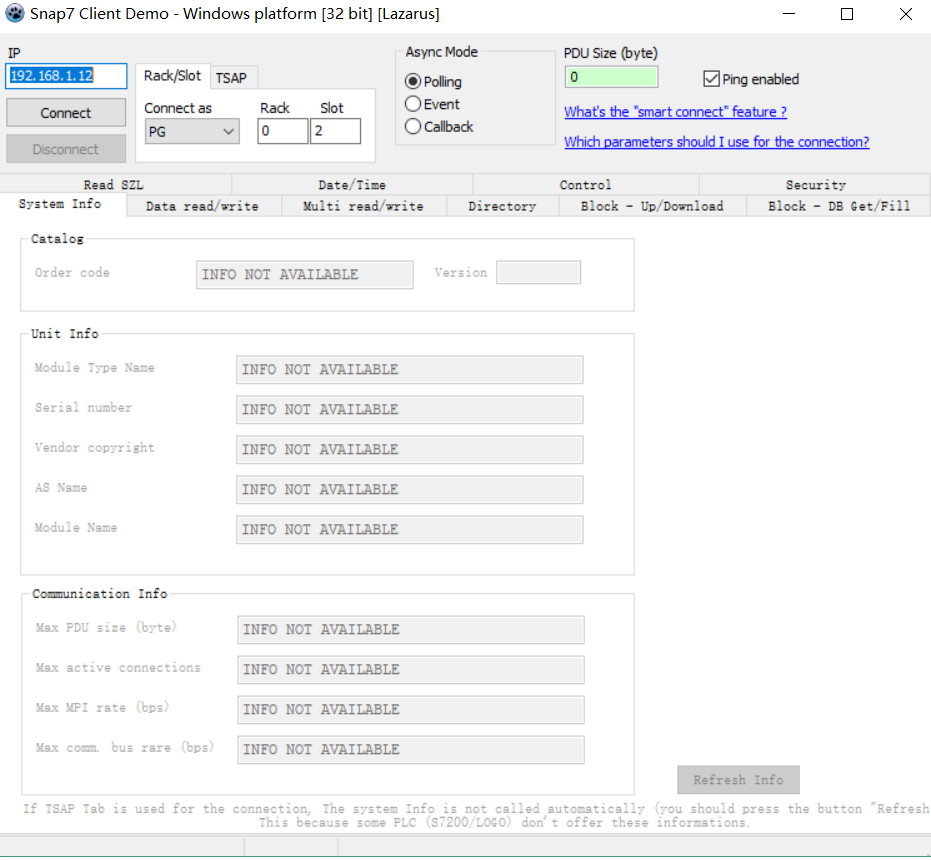This screenshot has width=931, height=860.
Task: Close the Snap7 Client Demo window
Action: (905, 14)
